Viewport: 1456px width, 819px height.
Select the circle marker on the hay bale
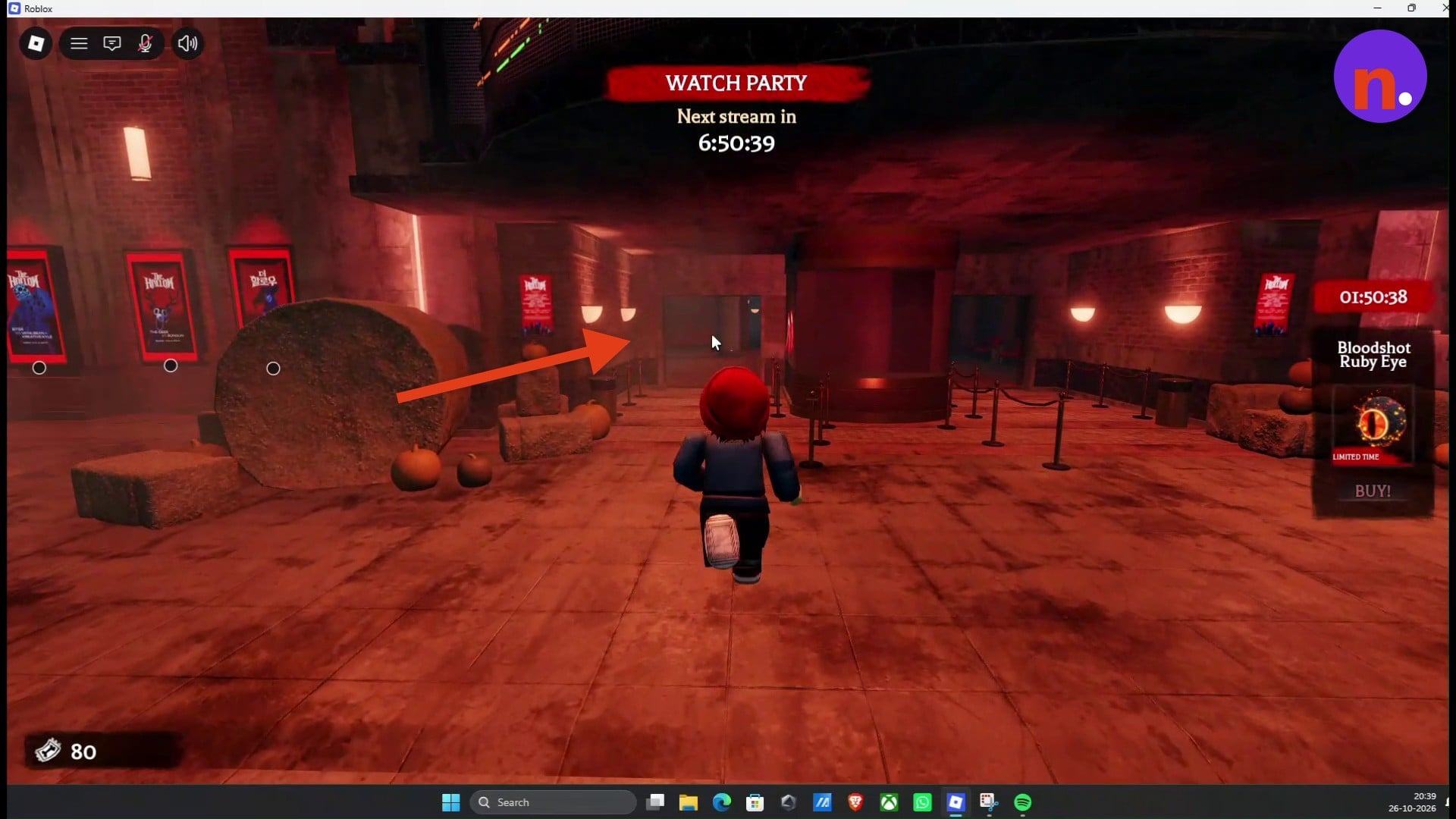[x=273, y=369]
